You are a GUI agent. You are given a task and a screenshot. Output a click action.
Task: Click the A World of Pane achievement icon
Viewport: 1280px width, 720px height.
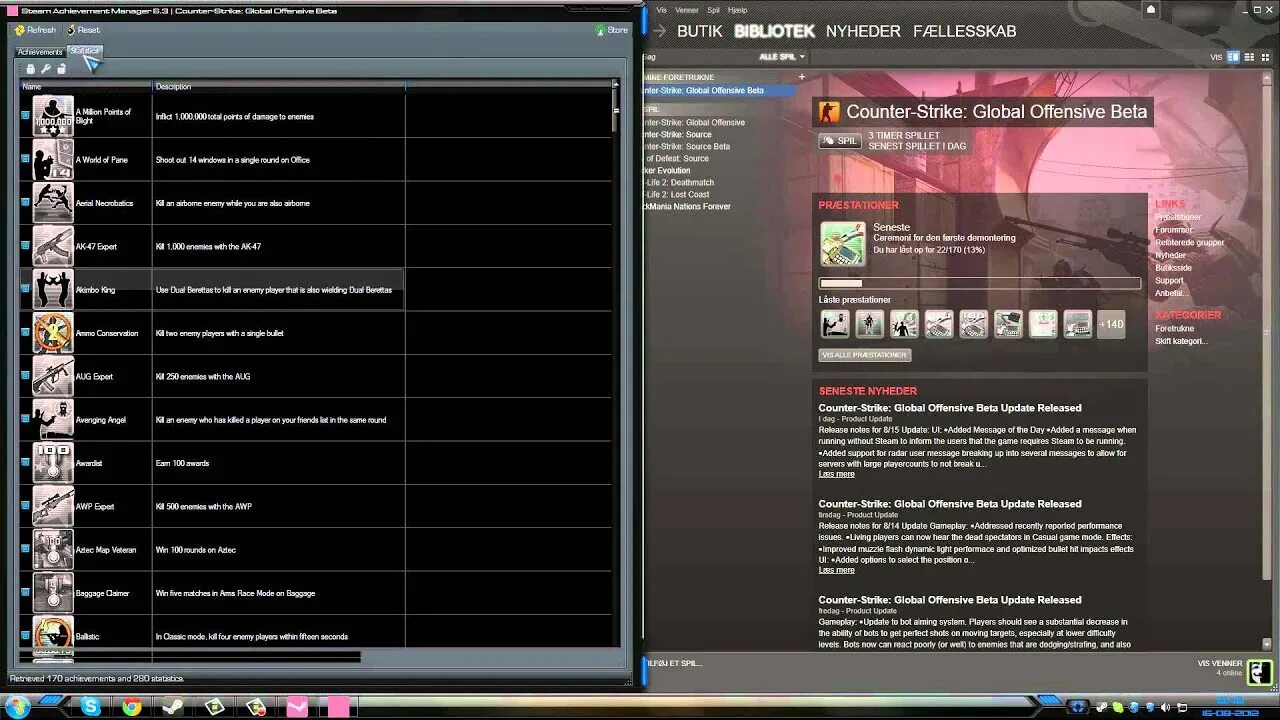pyautogui.click(x=53, y=160)
